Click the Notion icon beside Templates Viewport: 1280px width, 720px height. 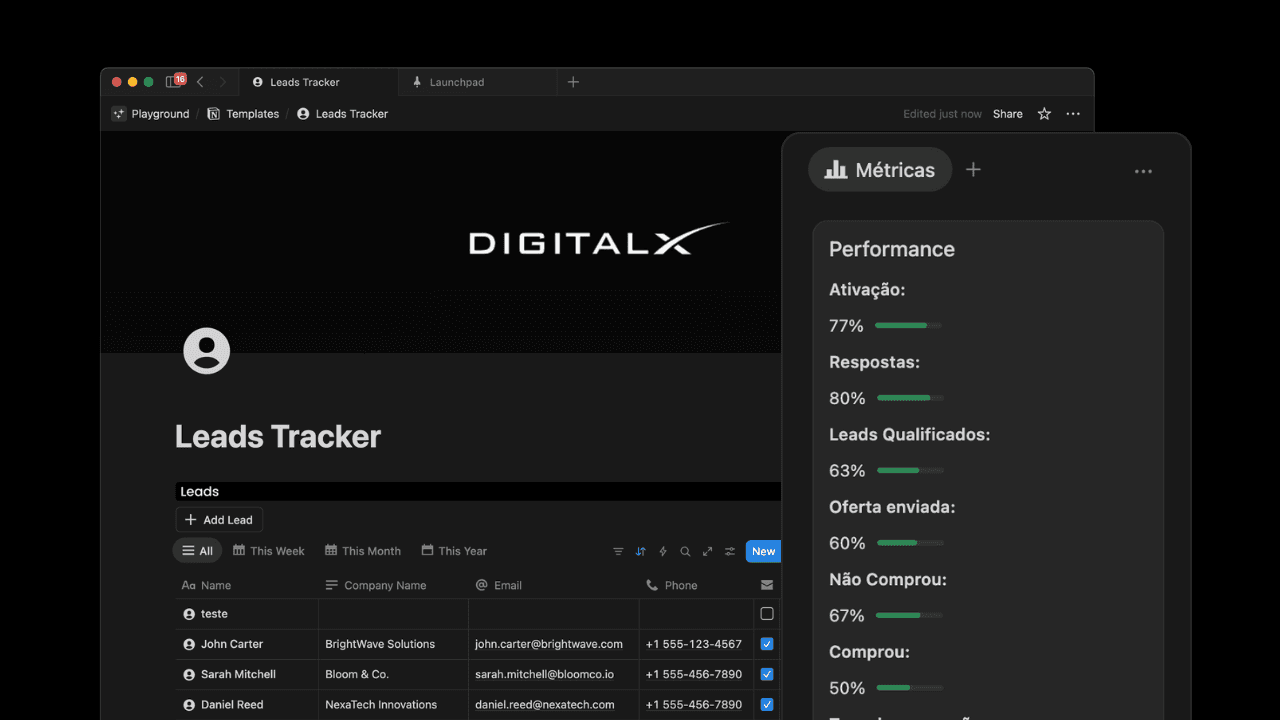pyautogui.click(x=213, y=114)
